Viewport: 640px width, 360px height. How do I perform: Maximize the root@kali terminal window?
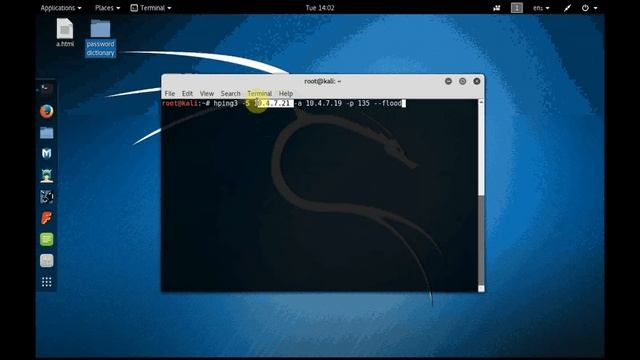[462, 81]
